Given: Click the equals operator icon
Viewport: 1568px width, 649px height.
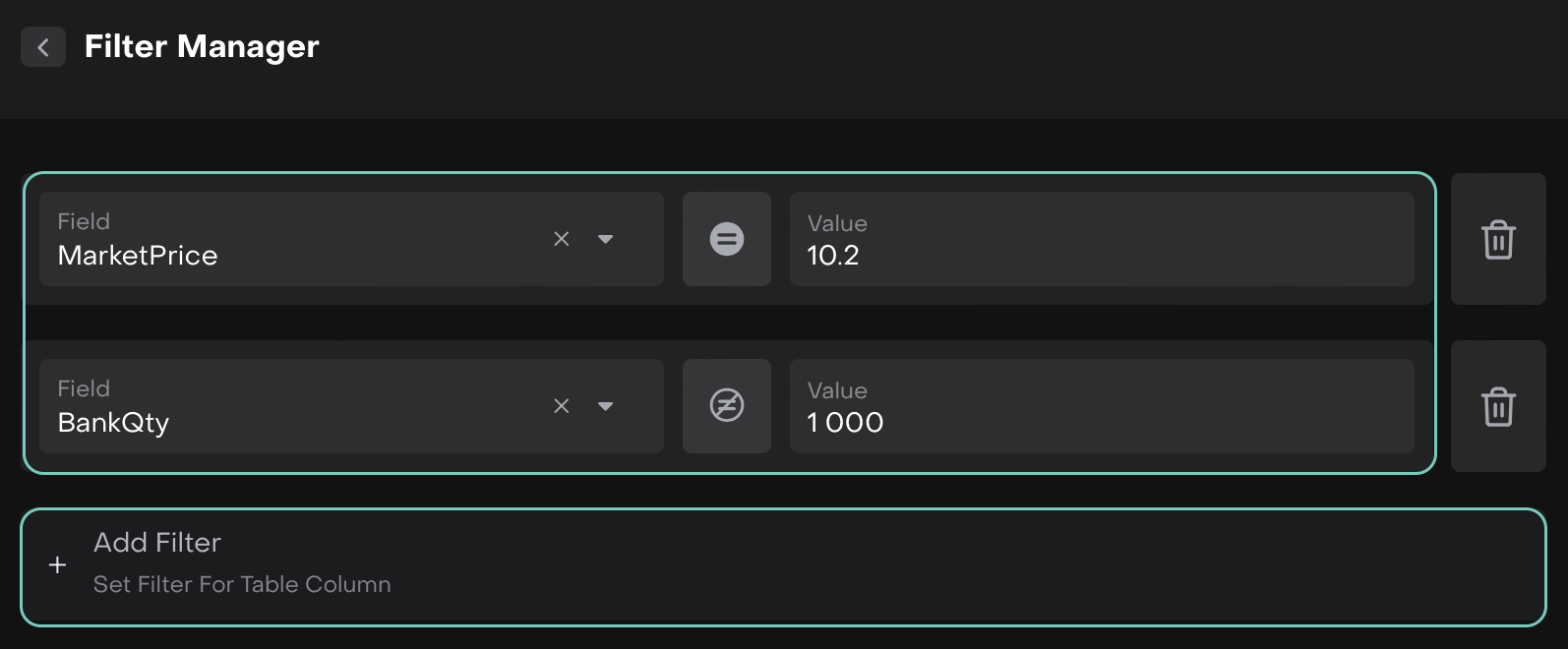Looking at the screenshot, I should [727, 239].
